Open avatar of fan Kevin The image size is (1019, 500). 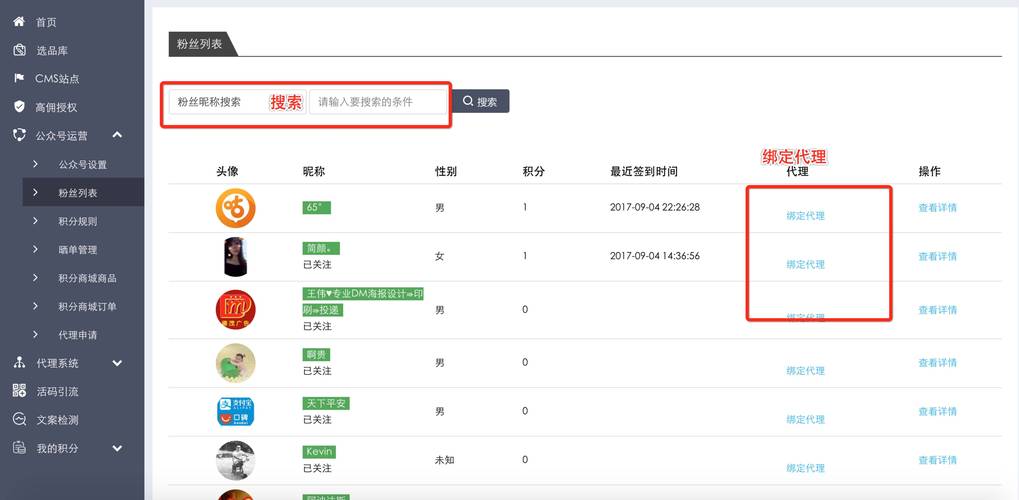(x=235, y=460)
